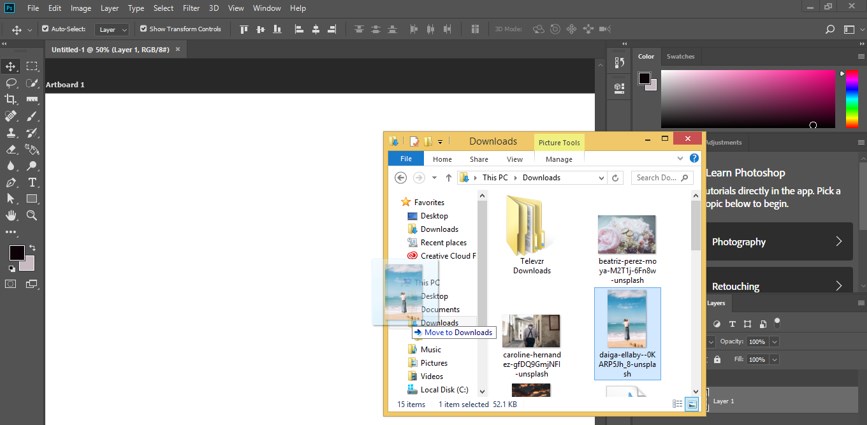Select the Eraser tool
The height and width of the screenshot is (425, 867).
click(x=12, y=149)
